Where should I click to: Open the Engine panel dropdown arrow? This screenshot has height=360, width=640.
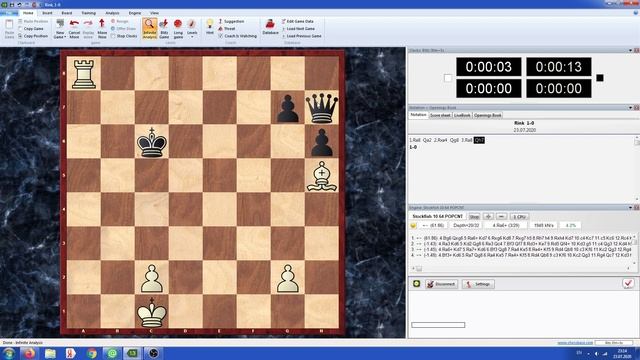pos(630,208)
